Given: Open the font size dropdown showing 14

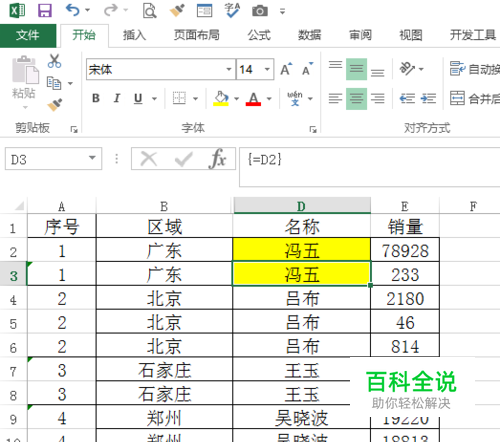Looking at the screenshot, I should click(x=267, y=69).
